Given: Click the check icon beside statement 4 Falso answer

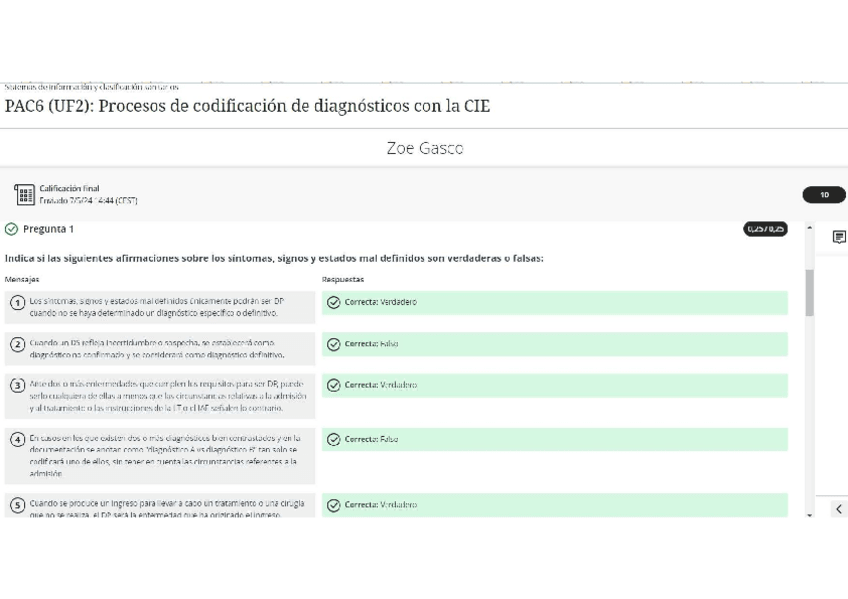Looking at the screenshot, I should tap(332, 439).
